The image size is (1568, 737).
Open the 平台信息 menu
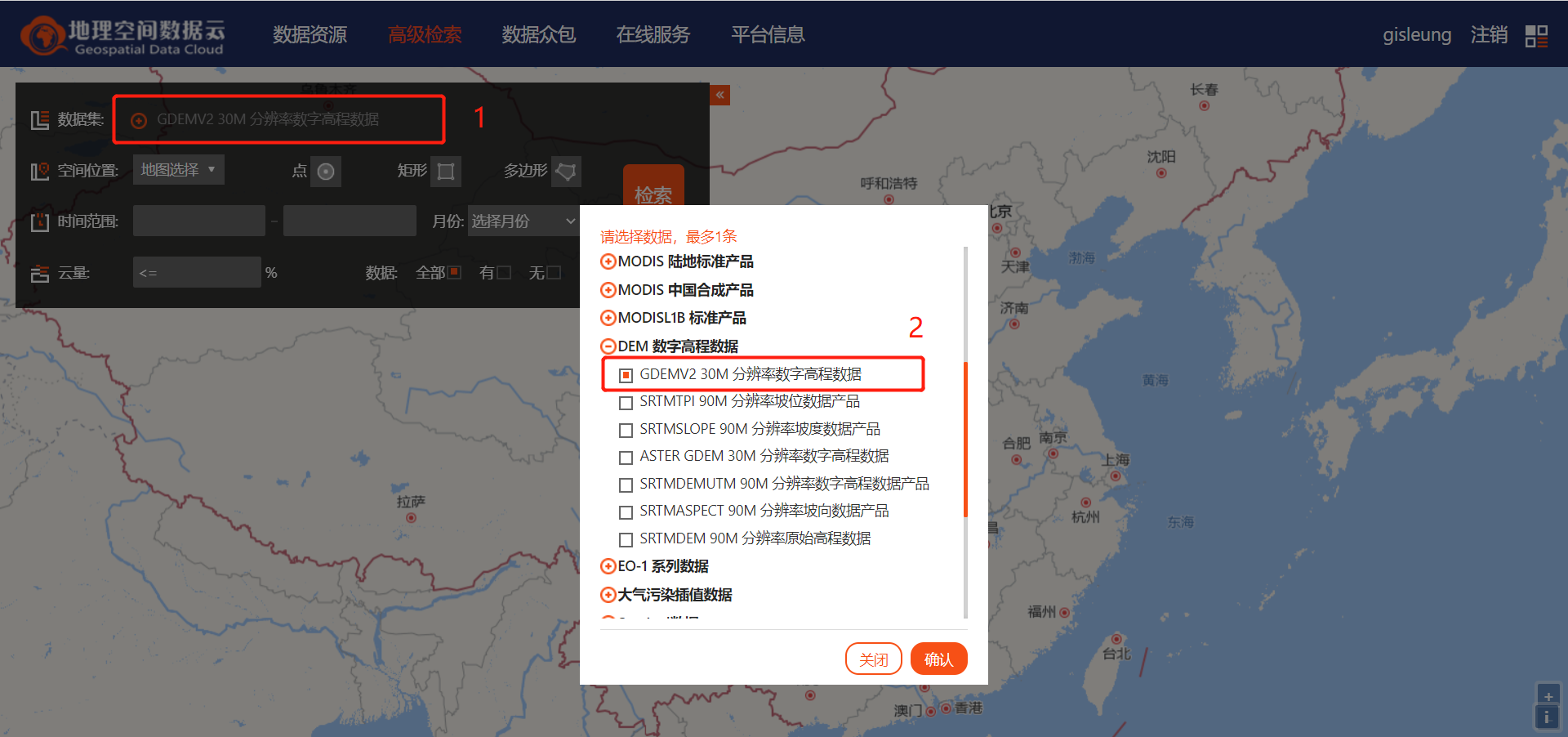767,34
